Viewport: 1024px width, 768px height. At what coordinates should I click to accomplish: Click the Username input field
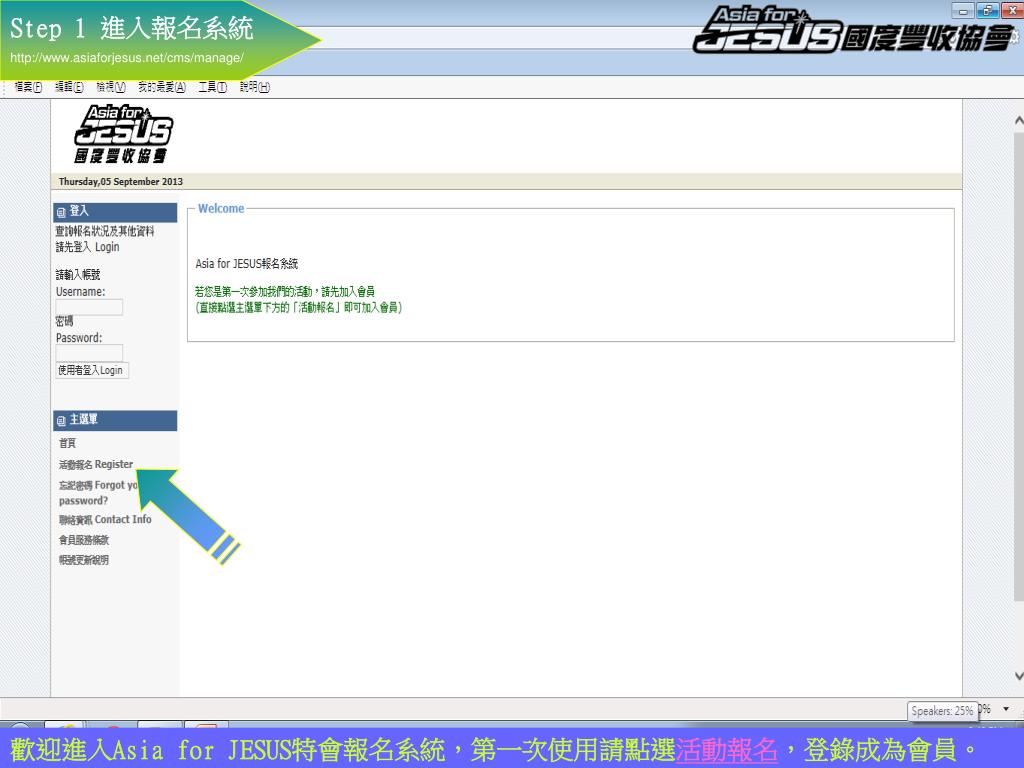click(x=89, y=307)
